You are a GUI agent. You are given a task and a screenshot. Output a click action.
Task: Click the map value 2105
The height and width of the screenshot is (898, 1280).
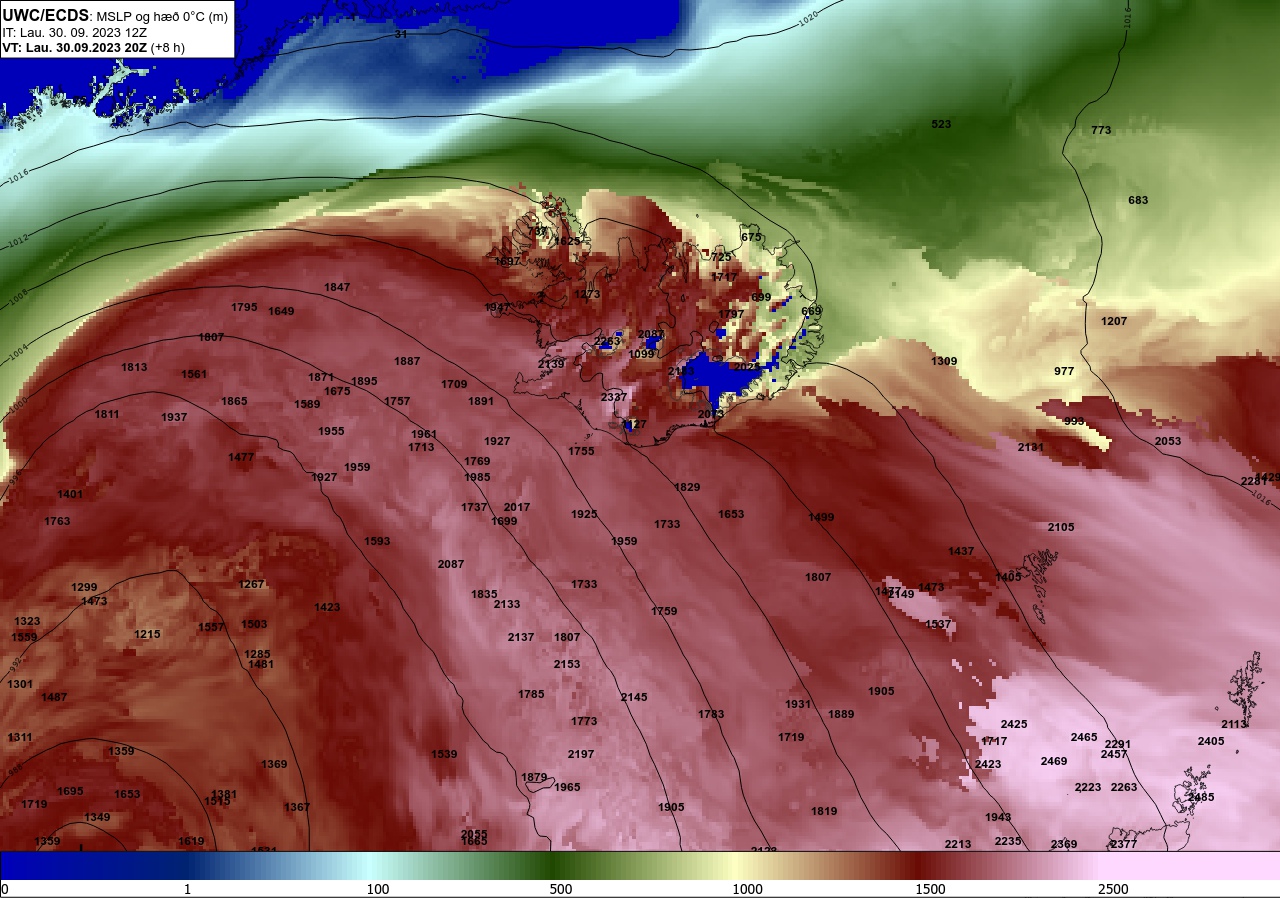coord(1061,527)
